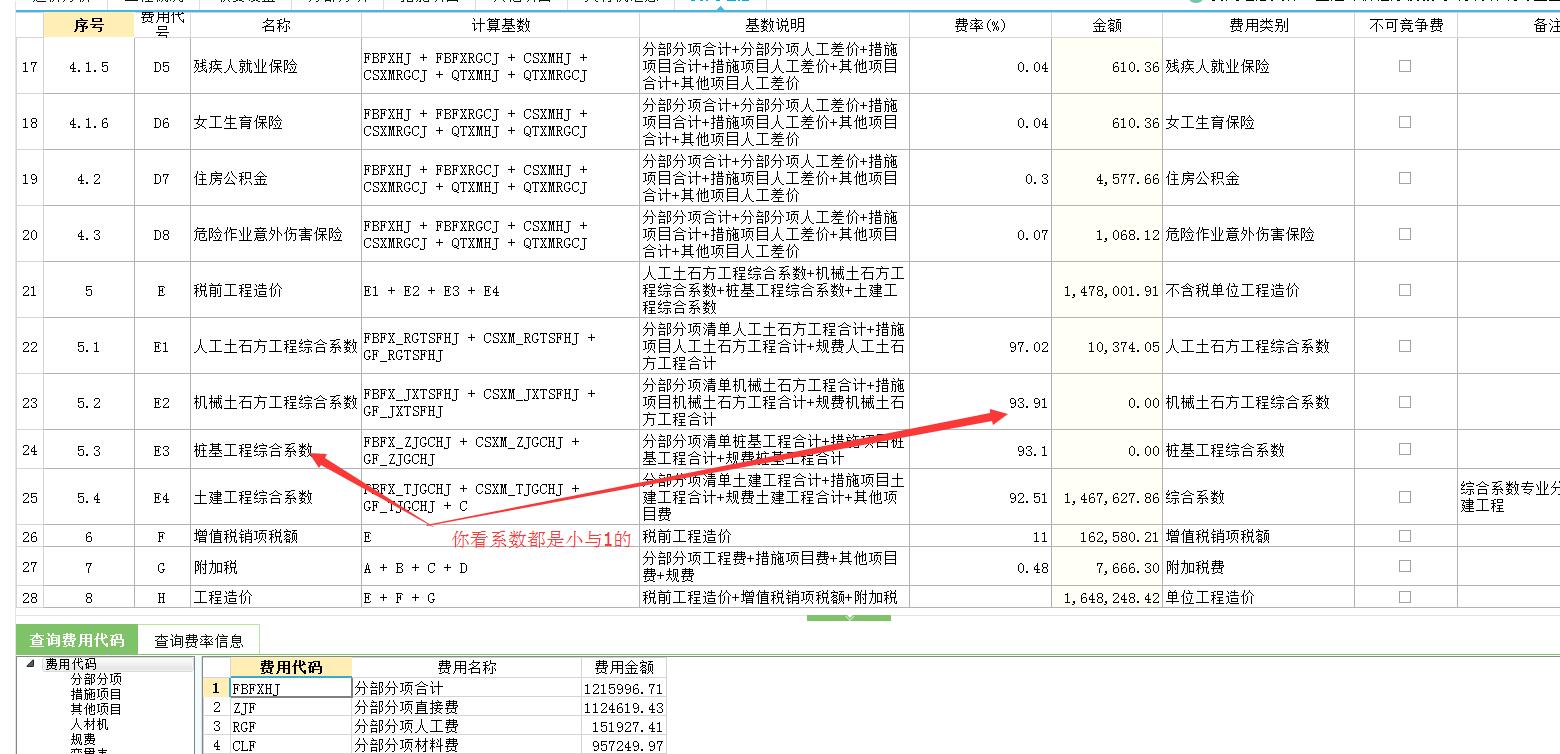Select sequence cell 5.4
This screenshot has width=1560, height=754.
point(89,497)
